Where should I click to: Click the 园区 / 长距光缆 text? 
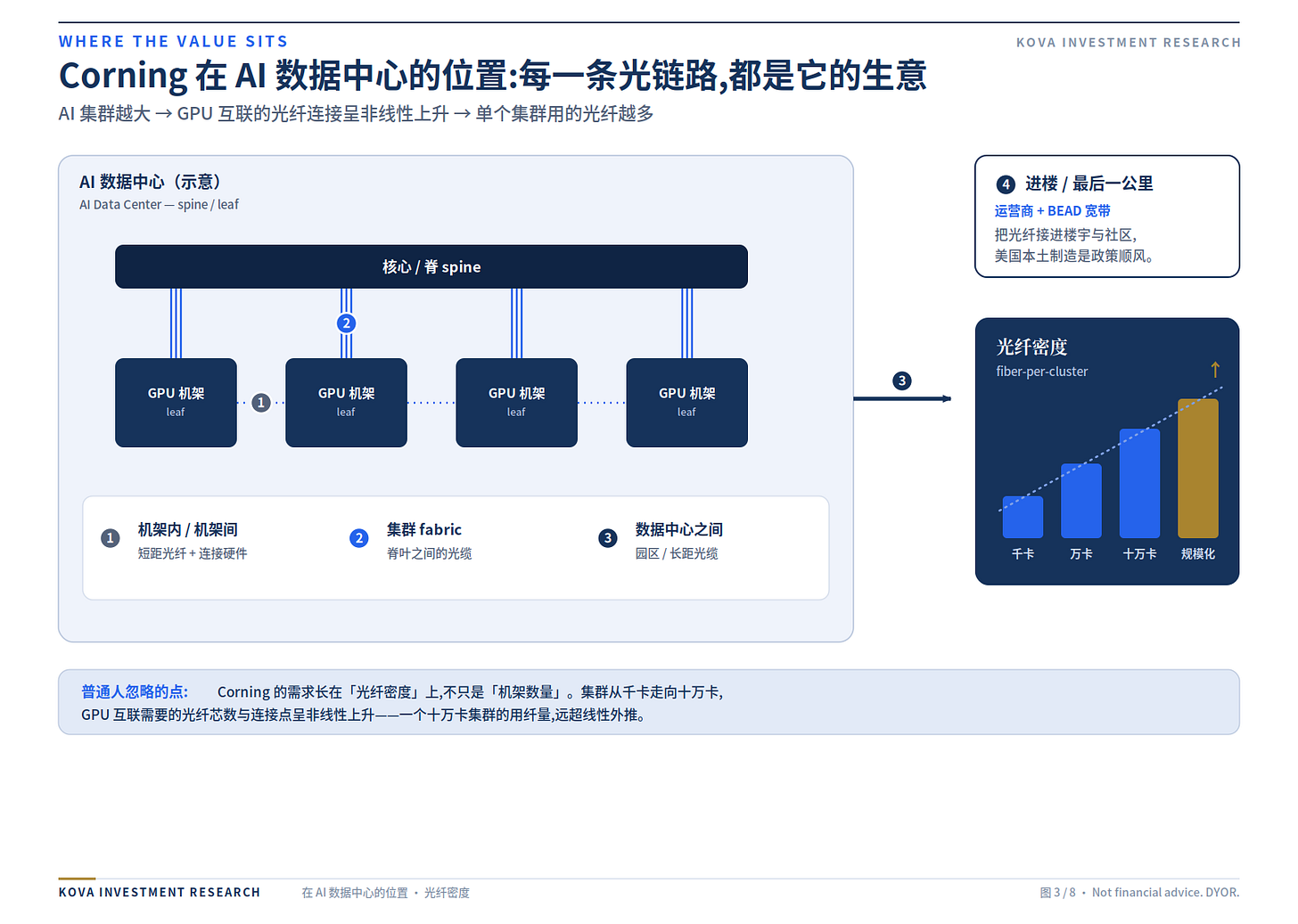click(x=676, y=553)
